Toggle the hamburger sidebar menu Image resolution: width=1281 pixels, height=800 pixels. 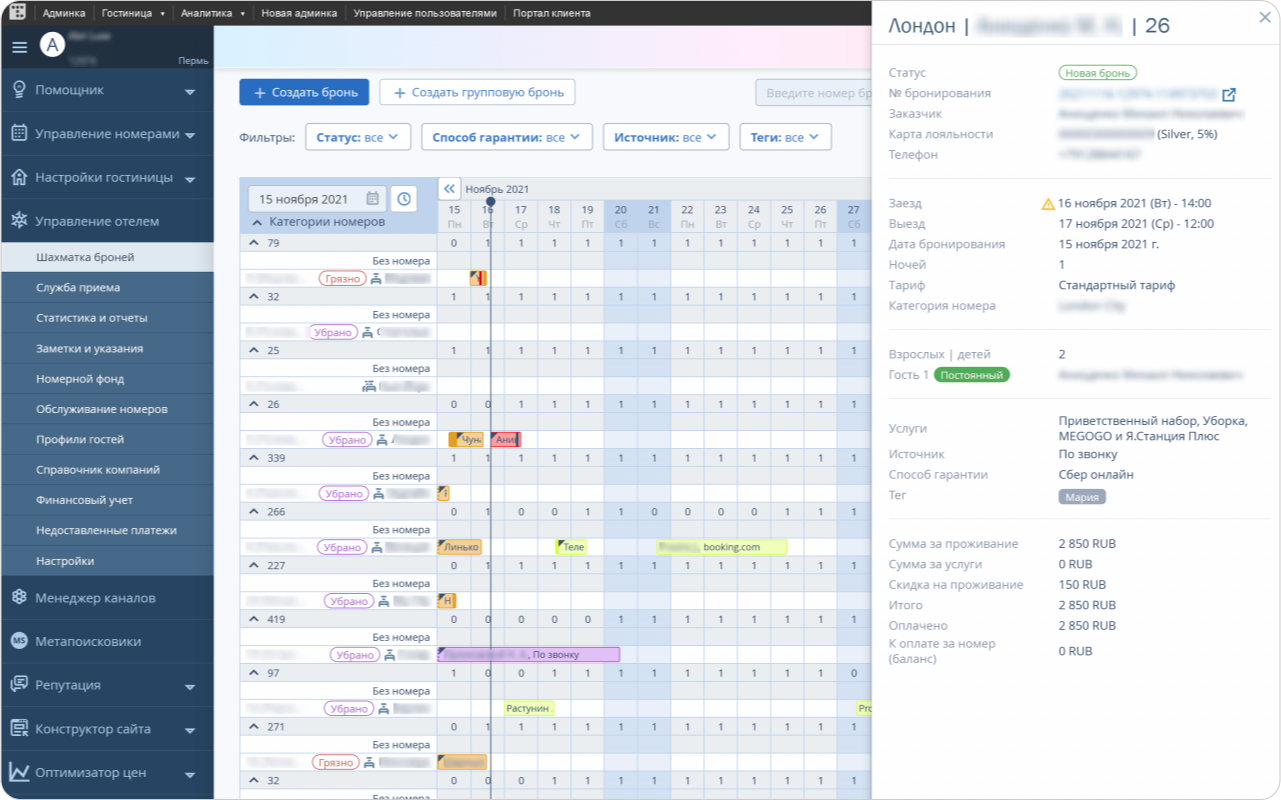19,47
